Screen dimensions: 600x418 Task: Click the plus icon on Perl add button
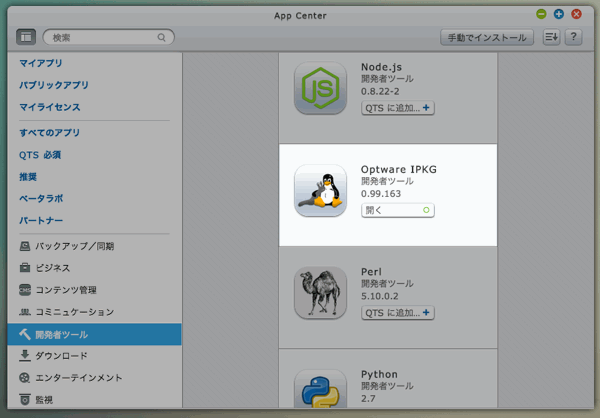tap(426, 312)
